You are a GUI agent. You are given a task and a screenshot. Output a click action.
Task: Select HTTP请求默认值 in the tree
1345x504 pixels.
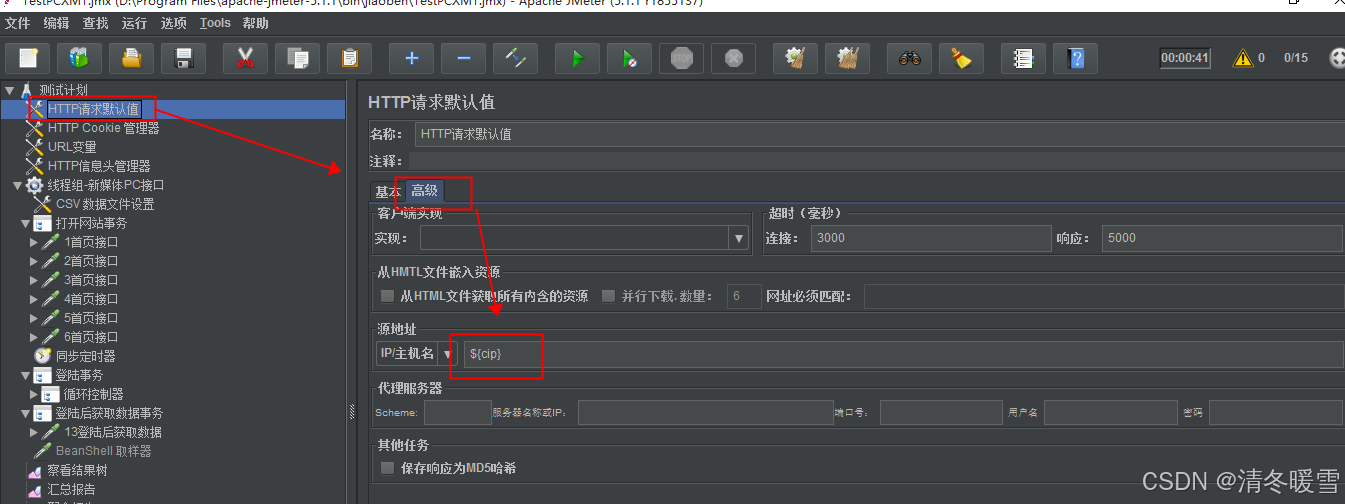95,109
